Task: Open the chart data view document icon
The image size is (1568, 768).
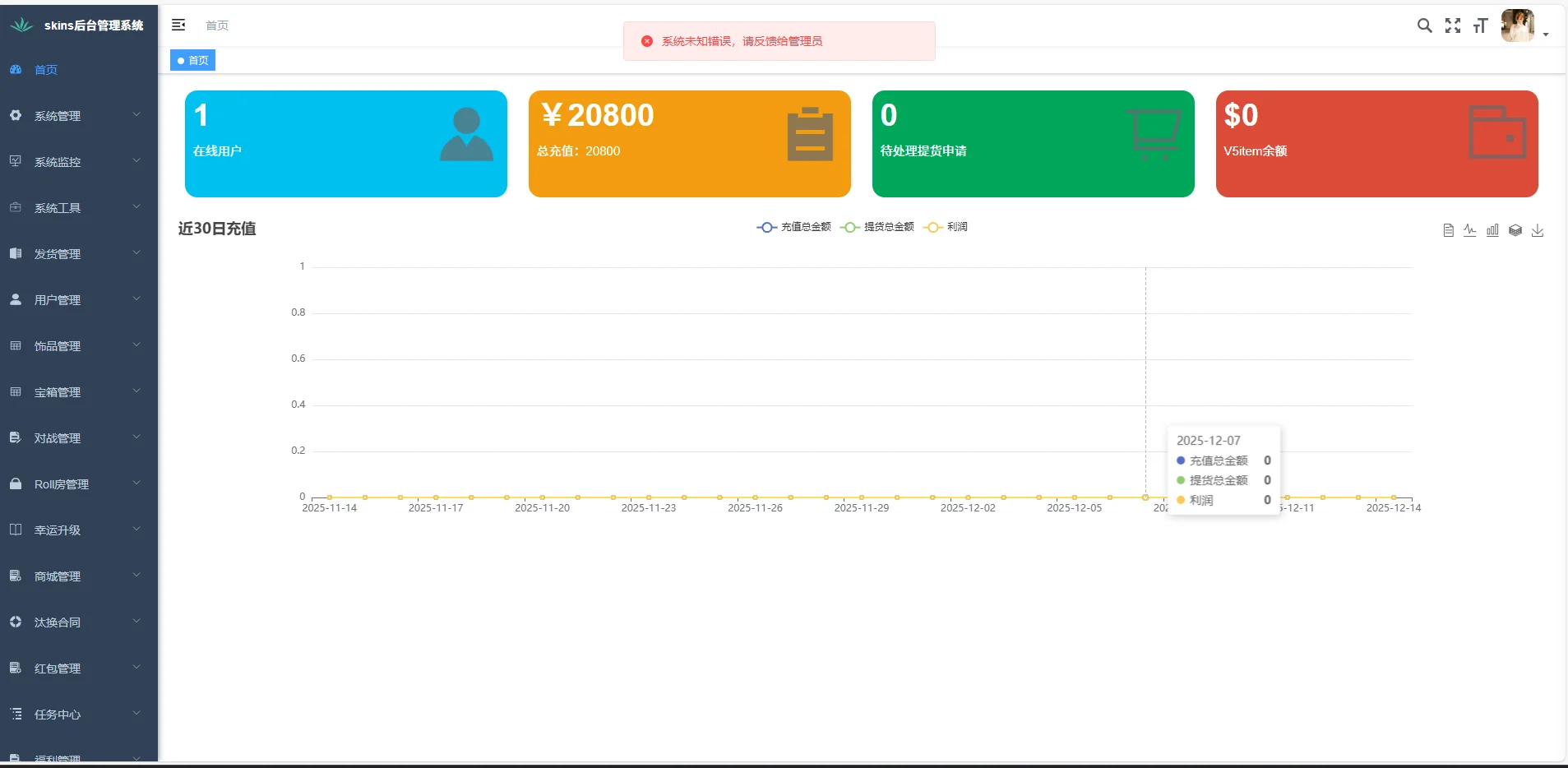Action: [1447, 231]
